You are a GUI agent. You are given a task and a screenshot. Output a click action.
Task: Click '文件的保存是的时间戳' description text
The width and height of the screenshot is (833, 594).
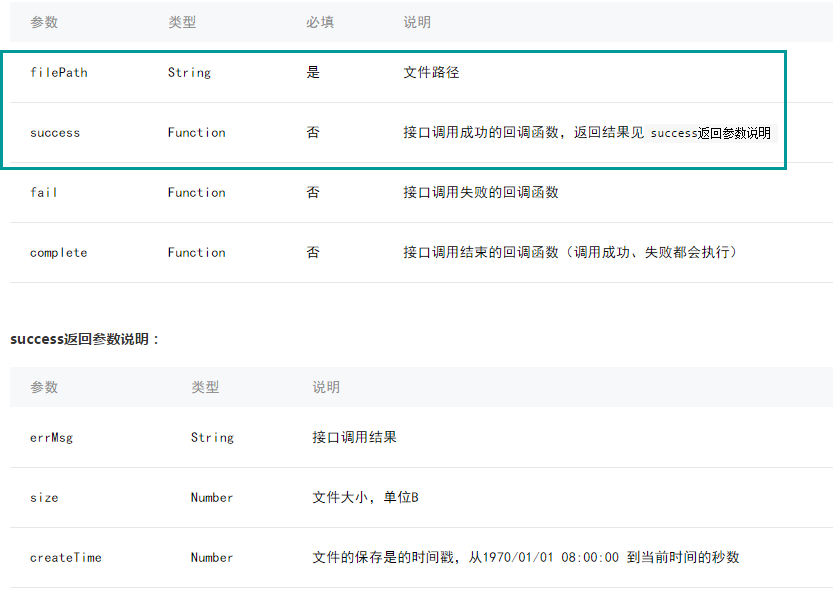(x=382, y=557)
